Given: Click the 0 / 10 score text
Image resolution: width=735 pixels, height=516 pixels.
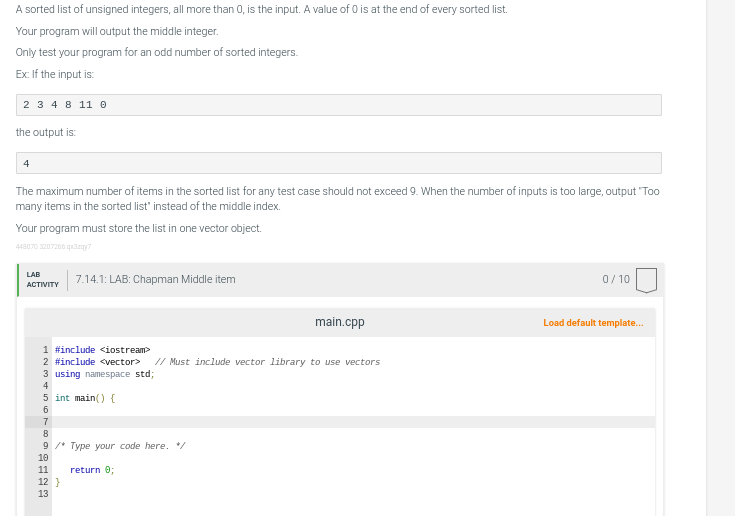Looking at the screenshot, I should [x=616, y=279].
